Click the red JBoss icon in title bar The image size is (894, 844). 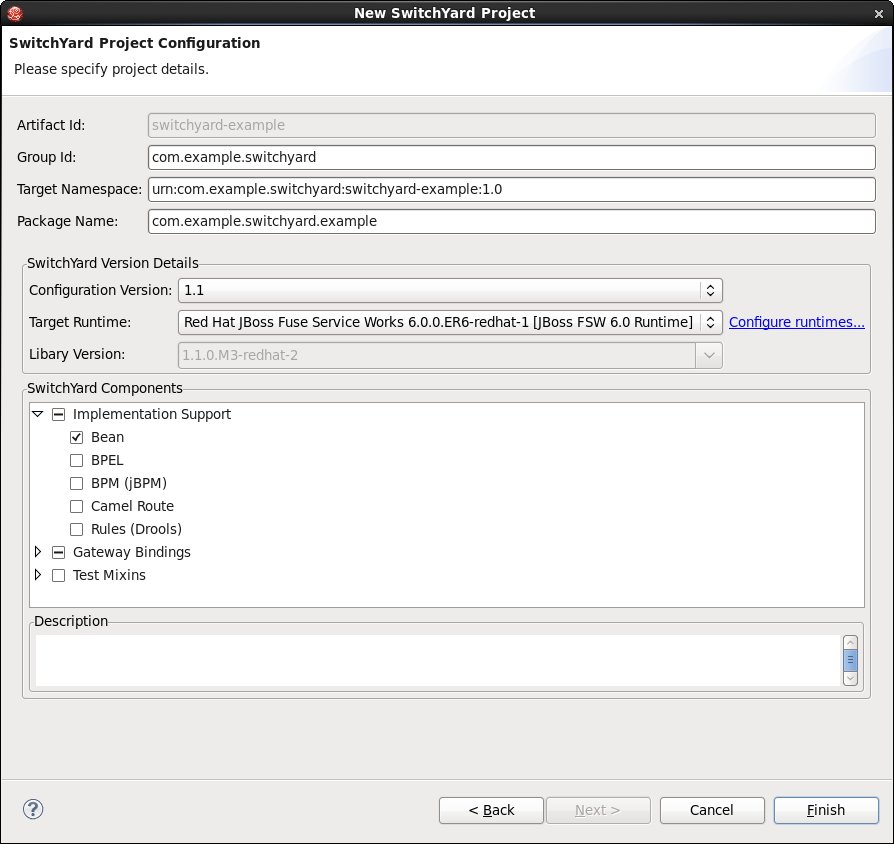[x=15, y=13]
